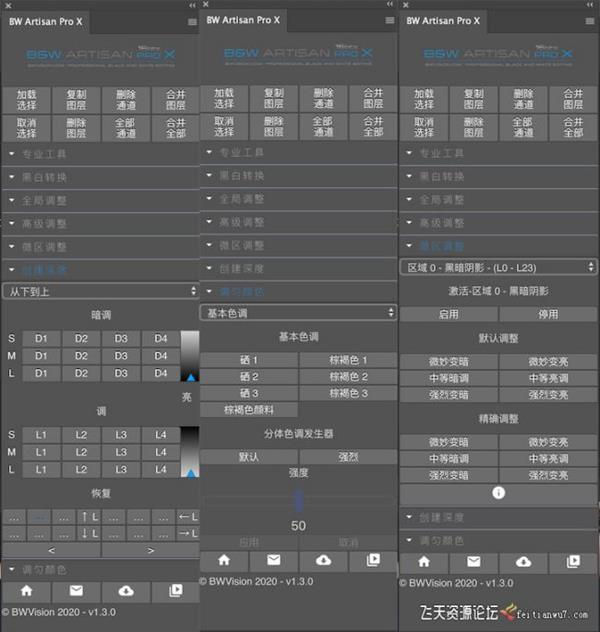Click the 默认 split-toning generator button
Viewport: 600px width, 632px height.
(x=249, y=457)
